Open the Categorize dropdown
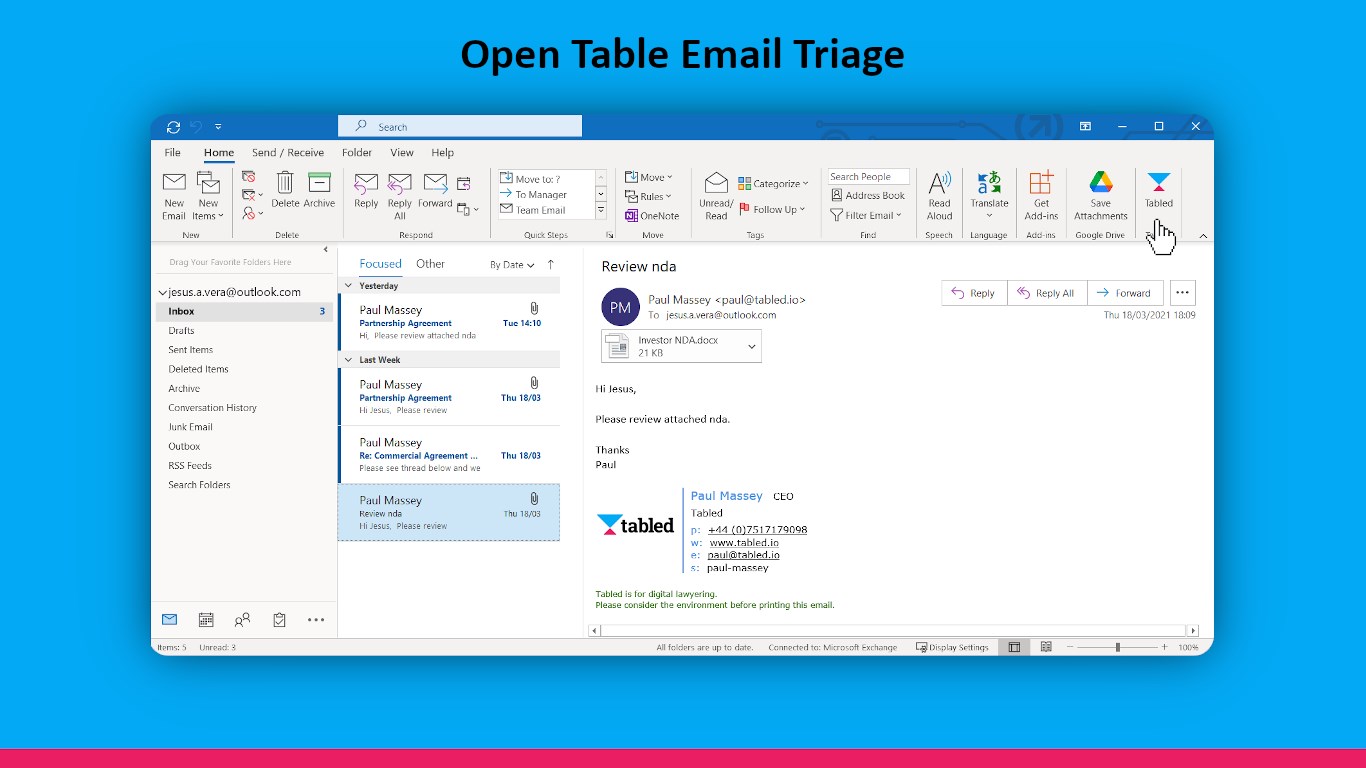This screenshot has height=768, width=1366. tap(773, 183)
